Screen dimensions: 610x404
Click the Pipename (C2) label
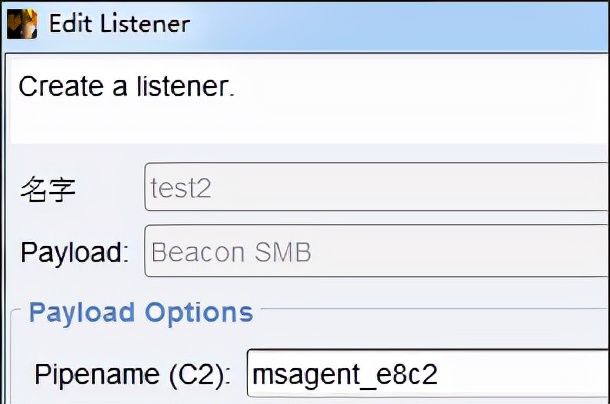click(x=133, y=375)
